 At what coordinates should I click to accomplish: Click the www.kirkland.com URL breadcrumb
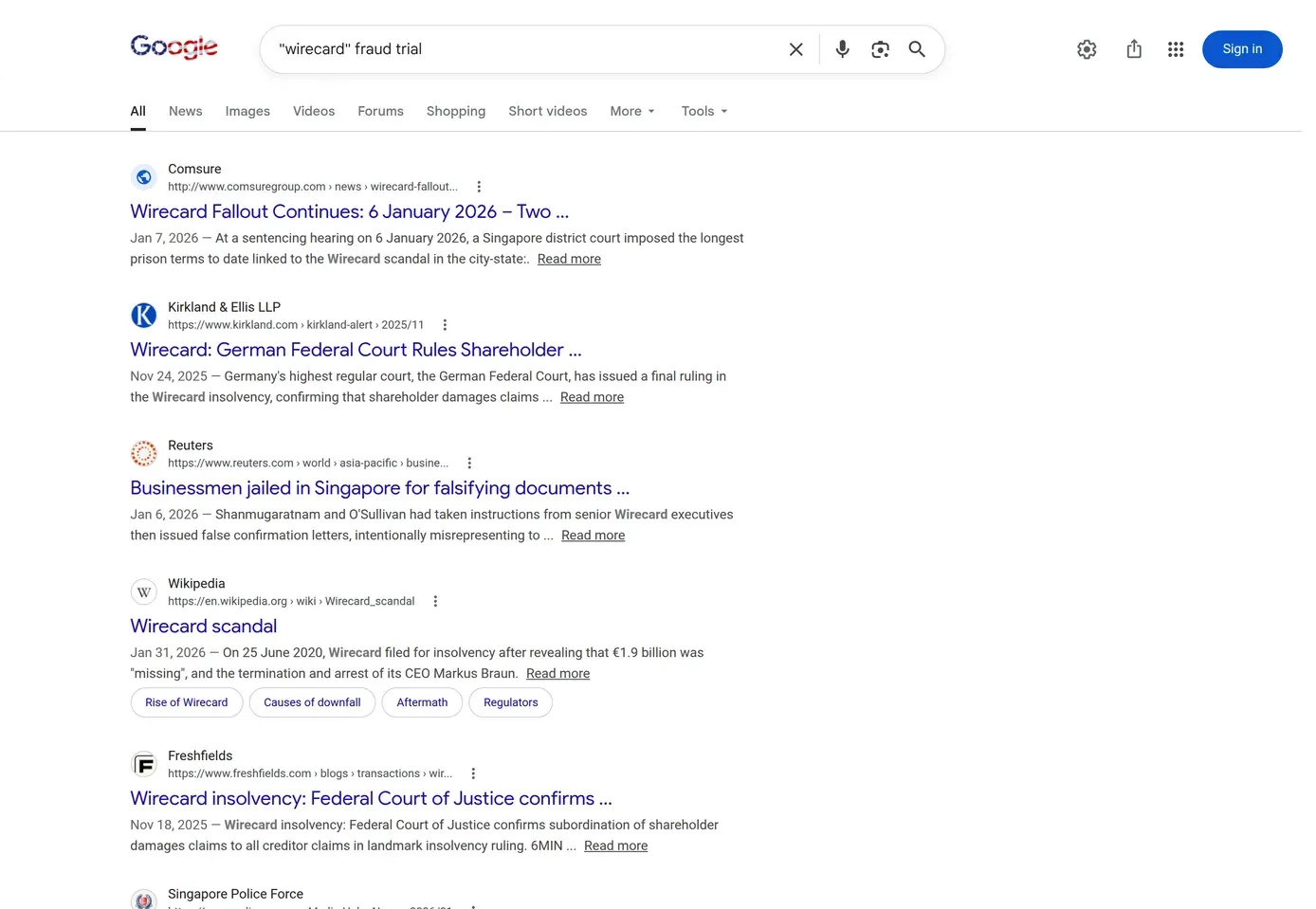pyautogui.click(x=296, y=325)
